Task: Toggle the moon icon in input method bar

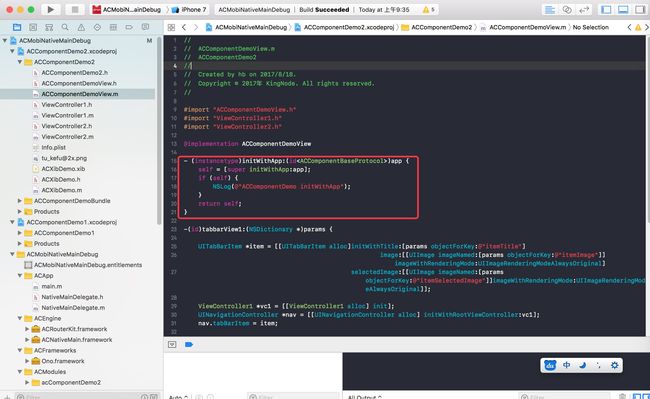Action: pos(582,365)
